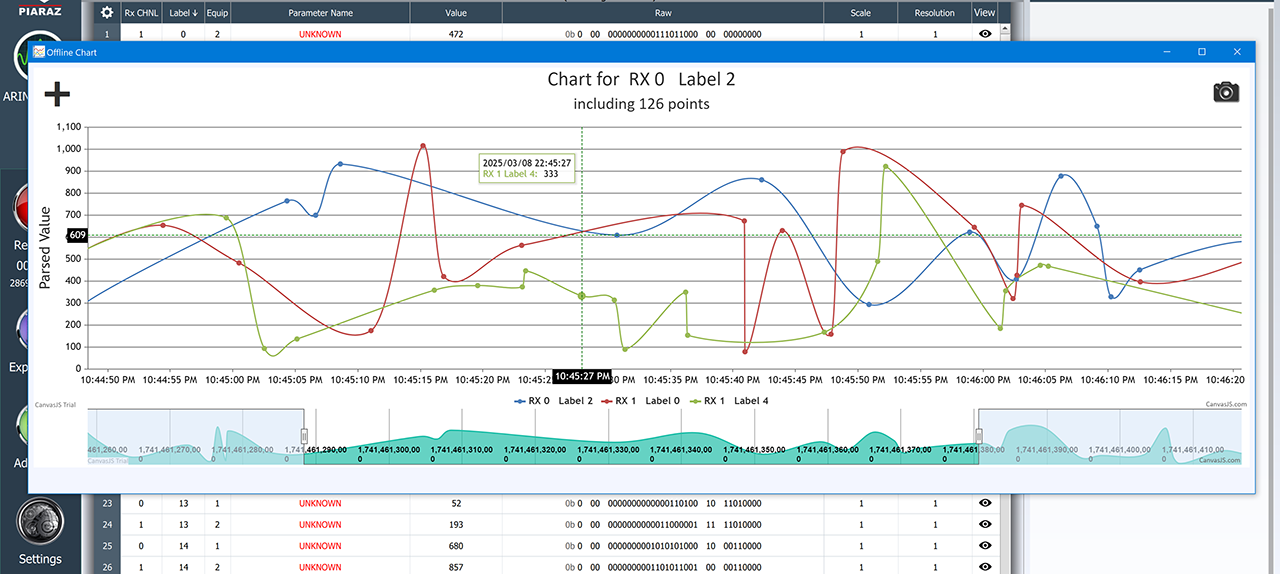Viewport: 1280px width, 574px height.
Task: Open Settings from the left sidebar
Action: 40,531
